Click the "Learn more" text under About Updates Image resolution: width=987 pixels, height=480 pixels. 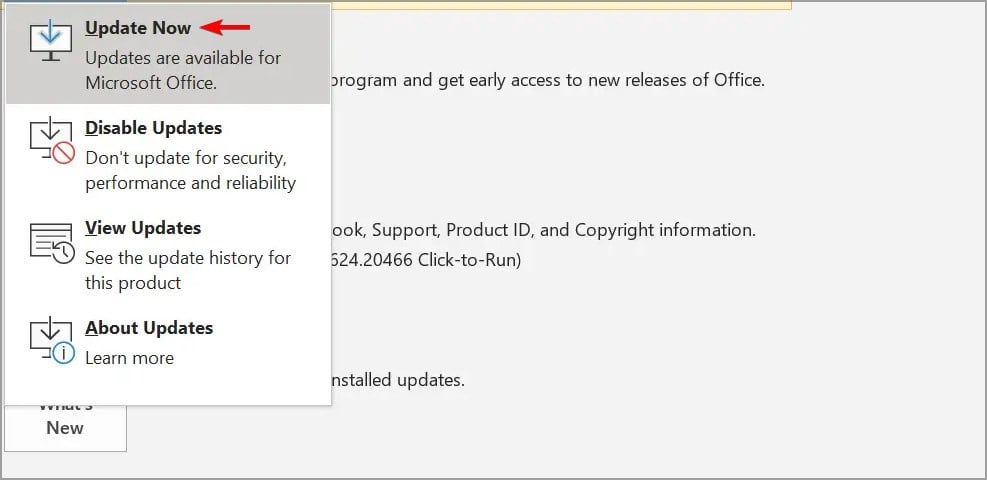point(129,358)
